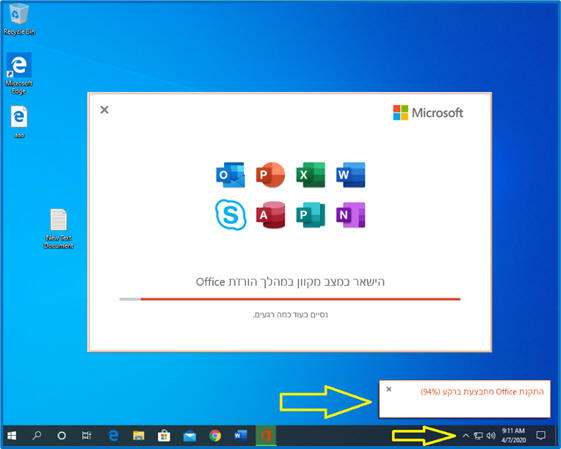
Task: Open the clock showing 9:11 AM
Action: point(513,435)
